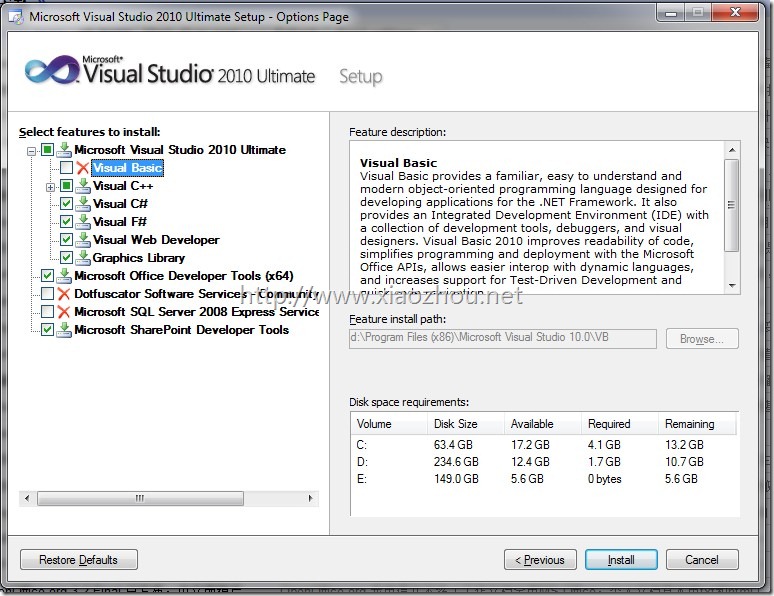Click the Disk Size column header
774x596 pixels.
tap(466, 424)
